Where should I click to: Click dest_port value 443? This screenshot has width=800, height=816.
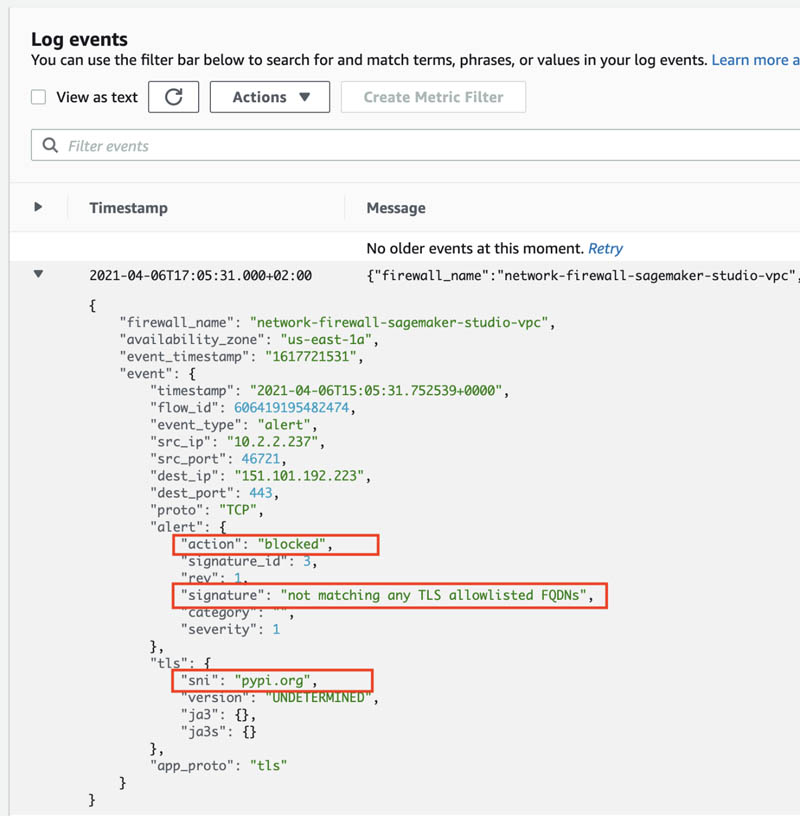(x=261, y=493)
